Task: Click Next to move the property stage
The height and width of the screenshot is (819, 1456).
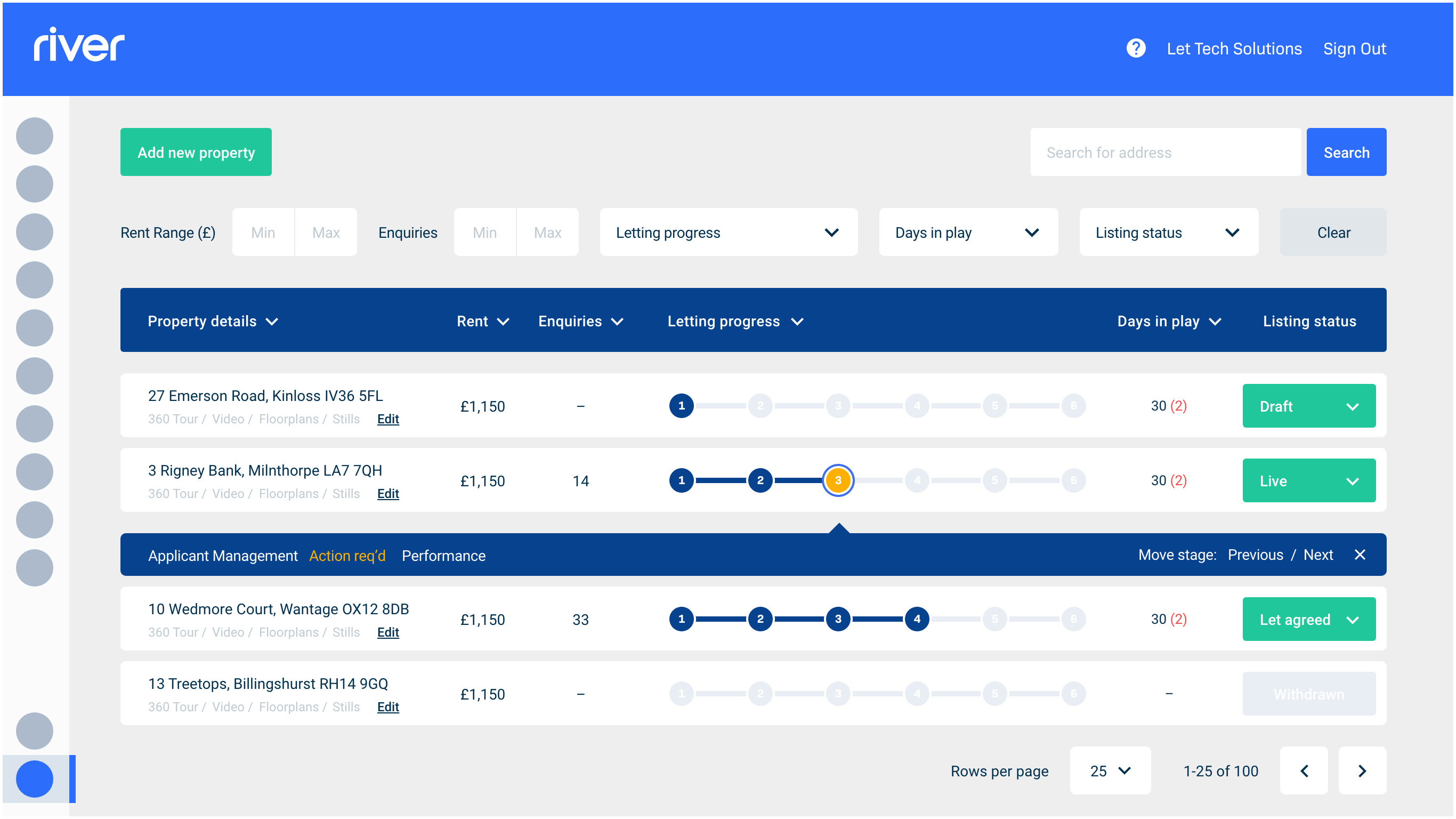Action: 1319,555
